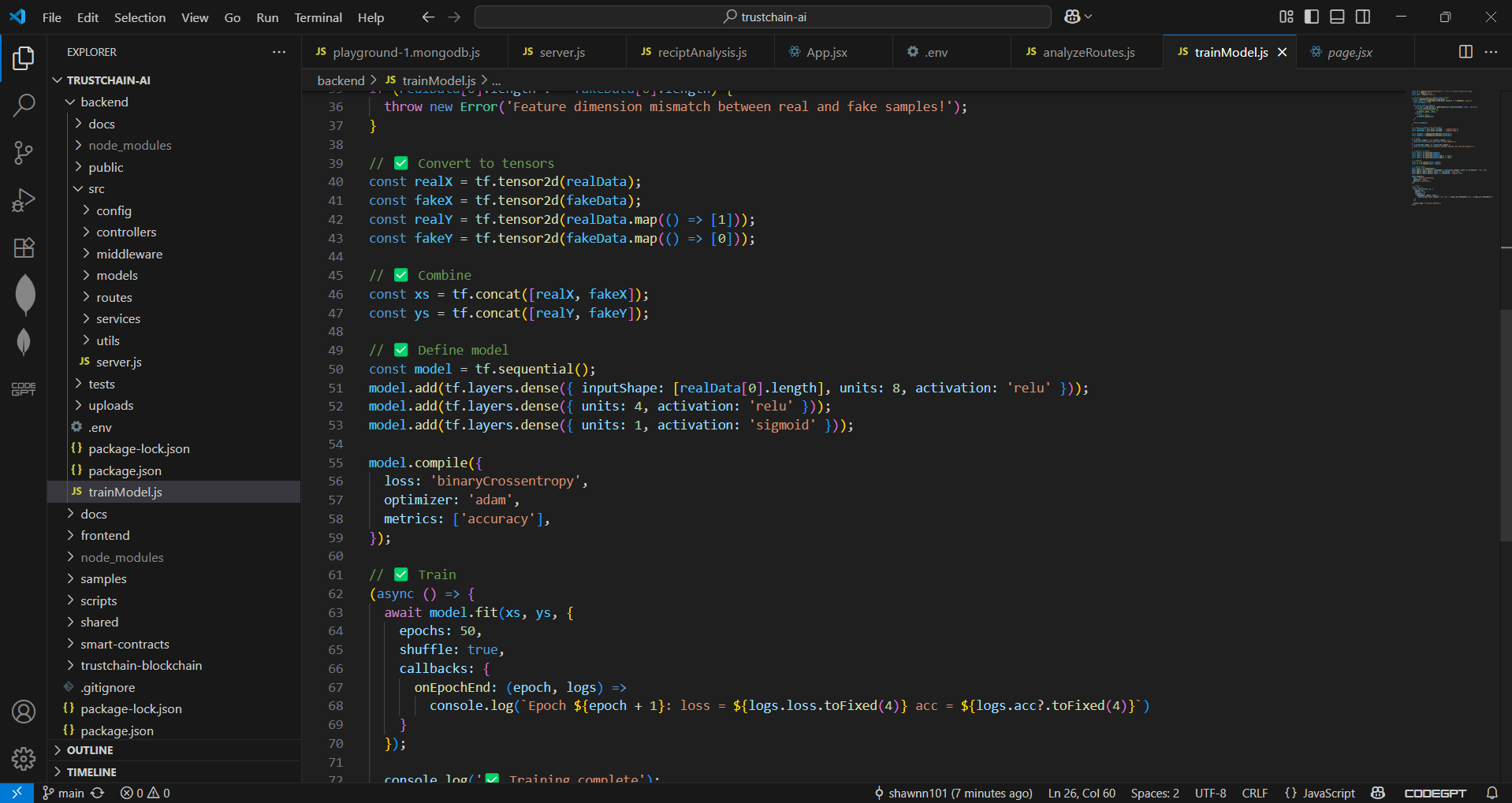Open the Source Control view
This screenshot has height=803, width=1512.
point(24,153)
